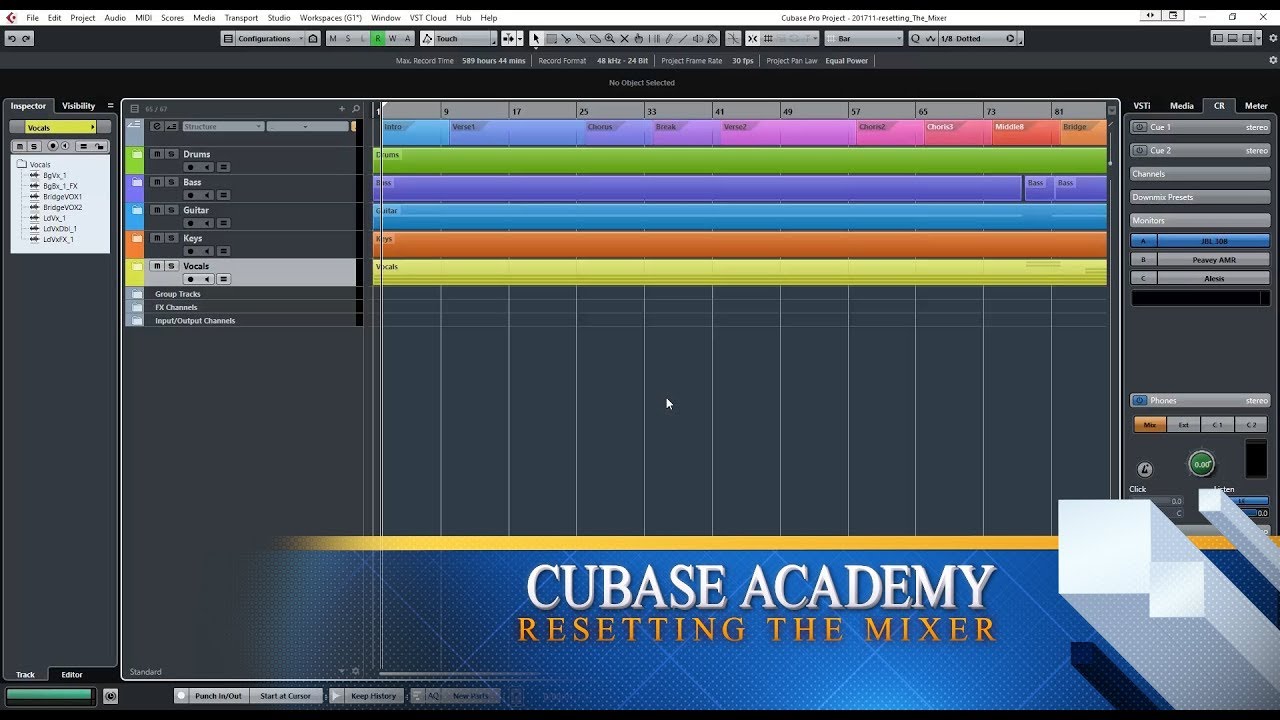Mute the Guitar track
Viewport: 1280px width, 720px height.
point(157,210)
